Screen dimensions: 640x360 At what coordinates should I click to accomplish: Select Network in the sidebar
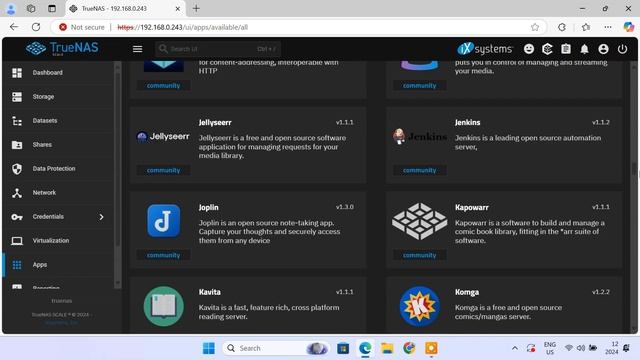44,193
